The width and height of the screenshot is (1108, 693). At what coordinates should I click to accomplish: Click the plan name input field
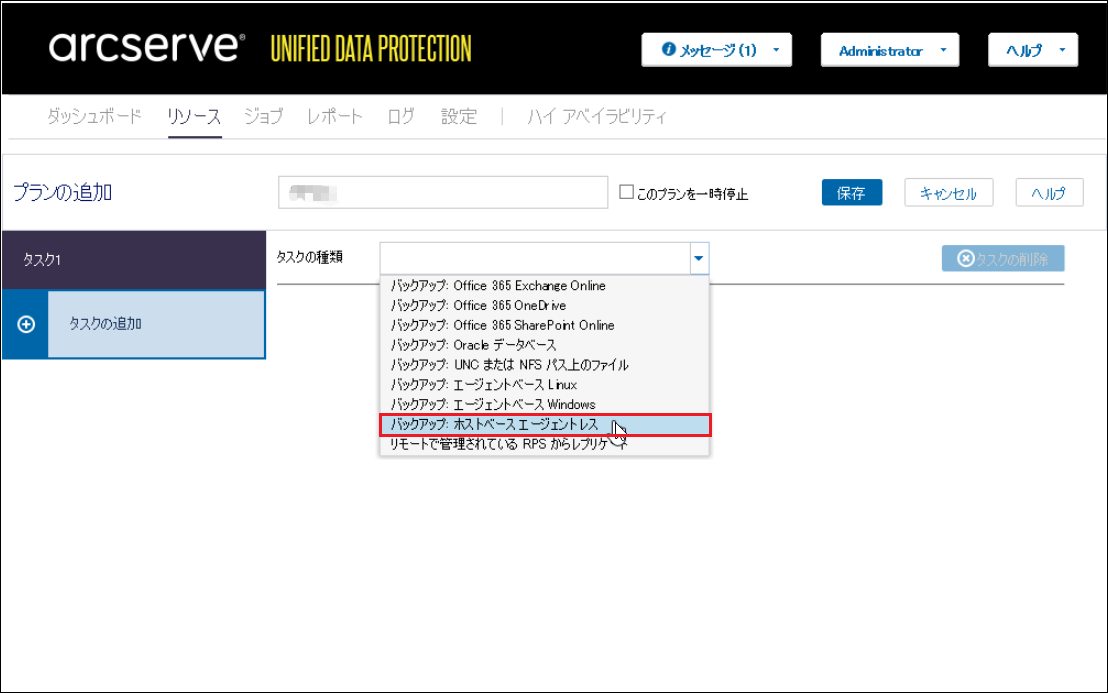point(443,192)
